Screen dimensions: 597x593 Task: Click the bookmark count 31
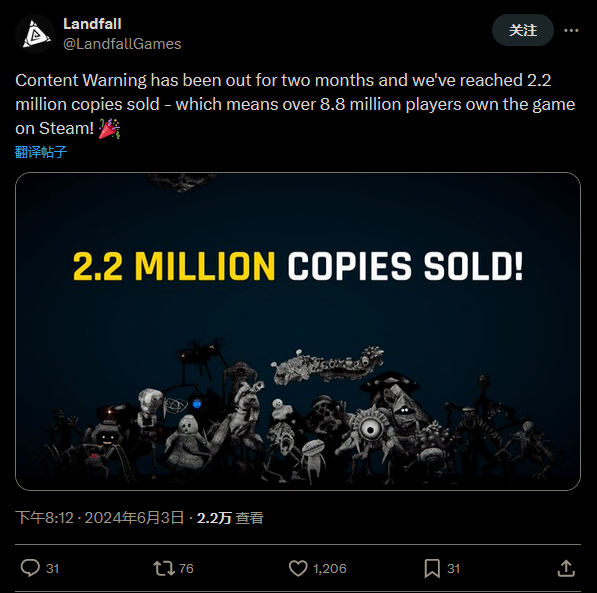453,569
